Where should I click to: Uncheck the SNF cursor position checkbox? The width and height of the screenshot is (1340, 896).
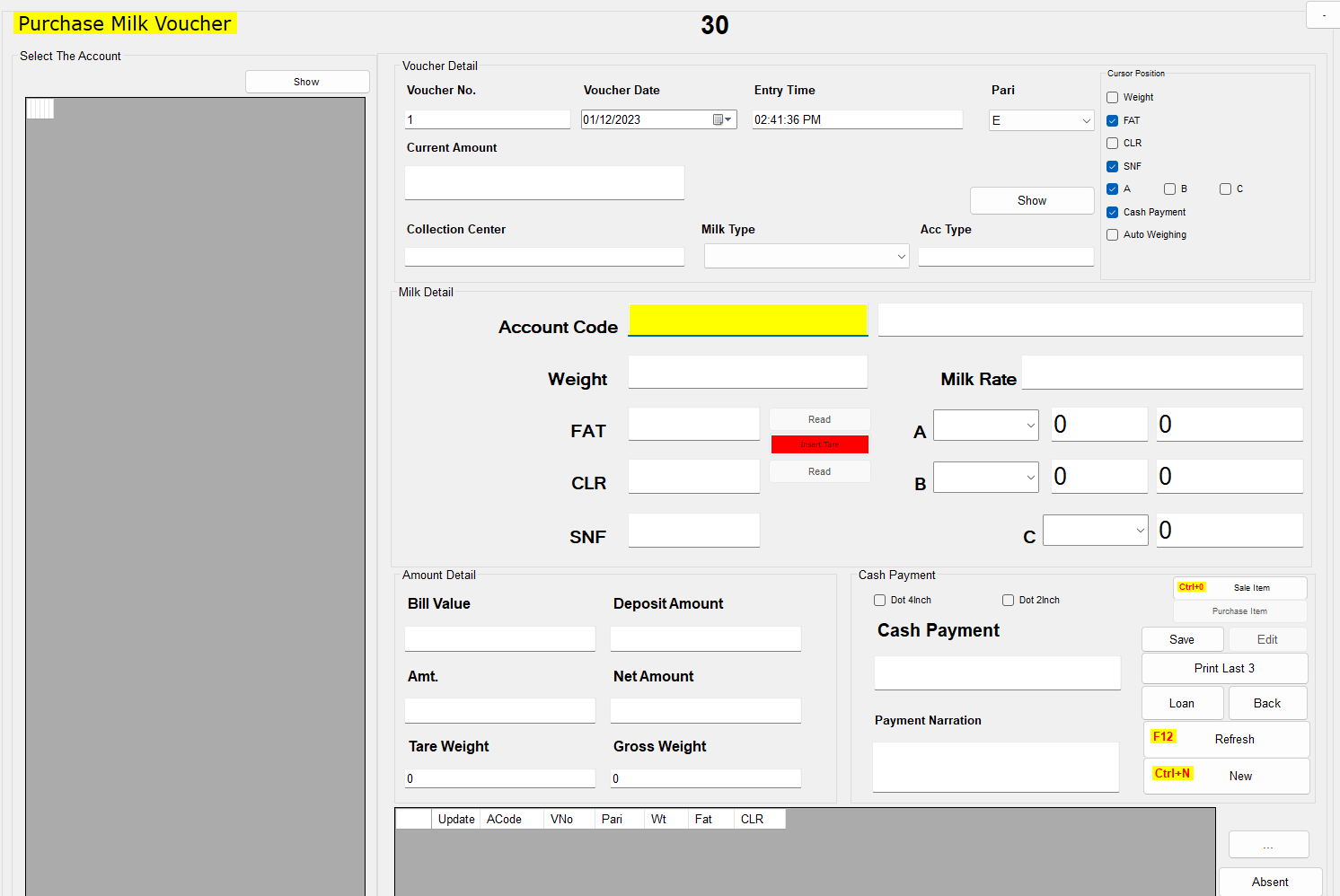1112,166
